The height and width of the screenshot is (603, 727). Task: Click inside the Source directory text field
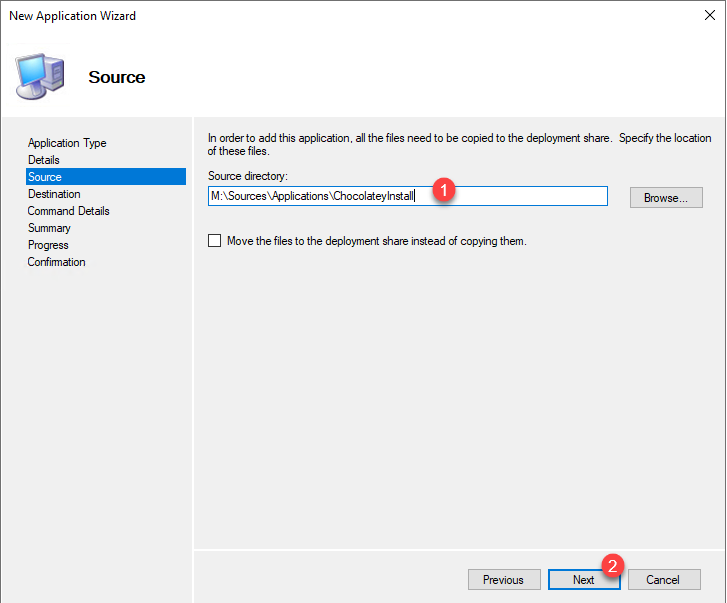[x=520, y=197]
